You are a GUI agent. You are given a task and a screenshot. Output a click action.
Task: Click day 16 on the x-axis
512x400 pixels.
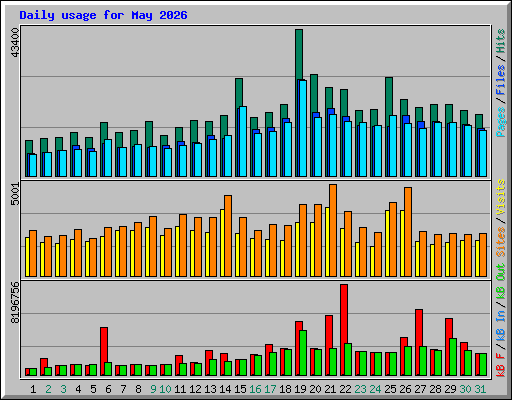click(255, 389)
